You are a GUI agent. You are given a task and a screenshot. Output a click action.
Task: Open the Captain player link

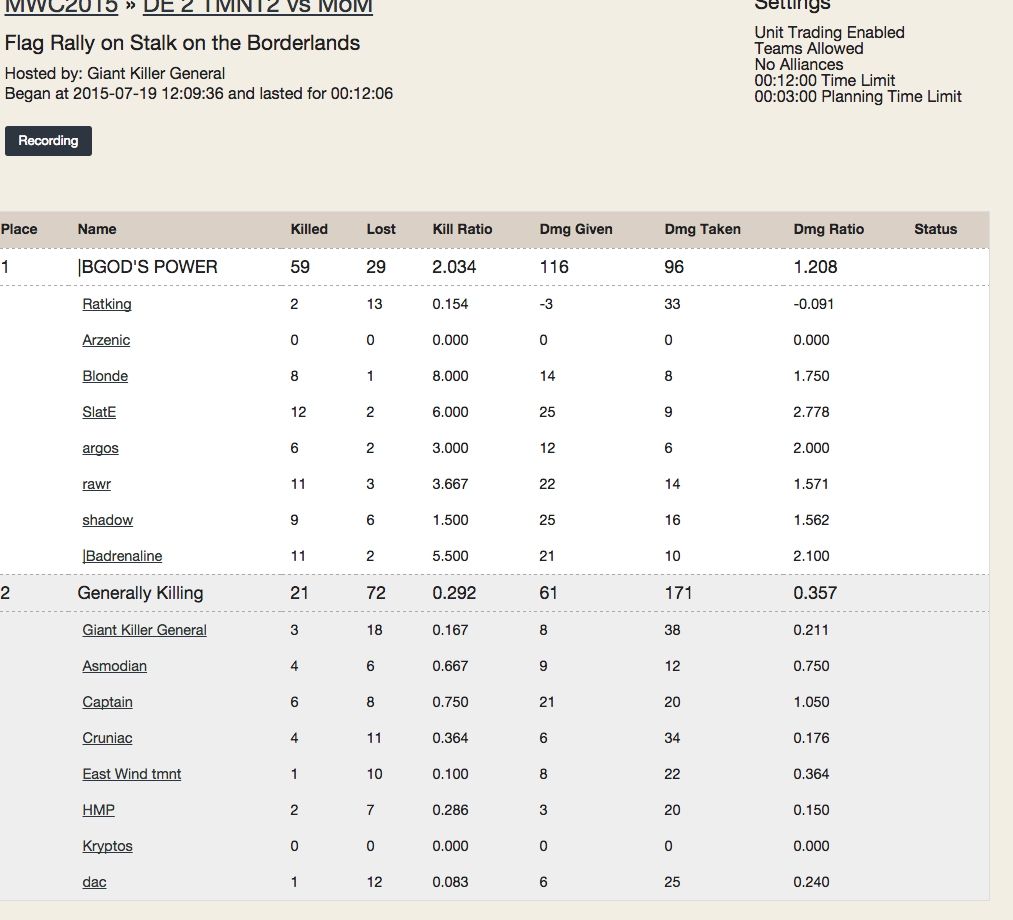(107, 702)
